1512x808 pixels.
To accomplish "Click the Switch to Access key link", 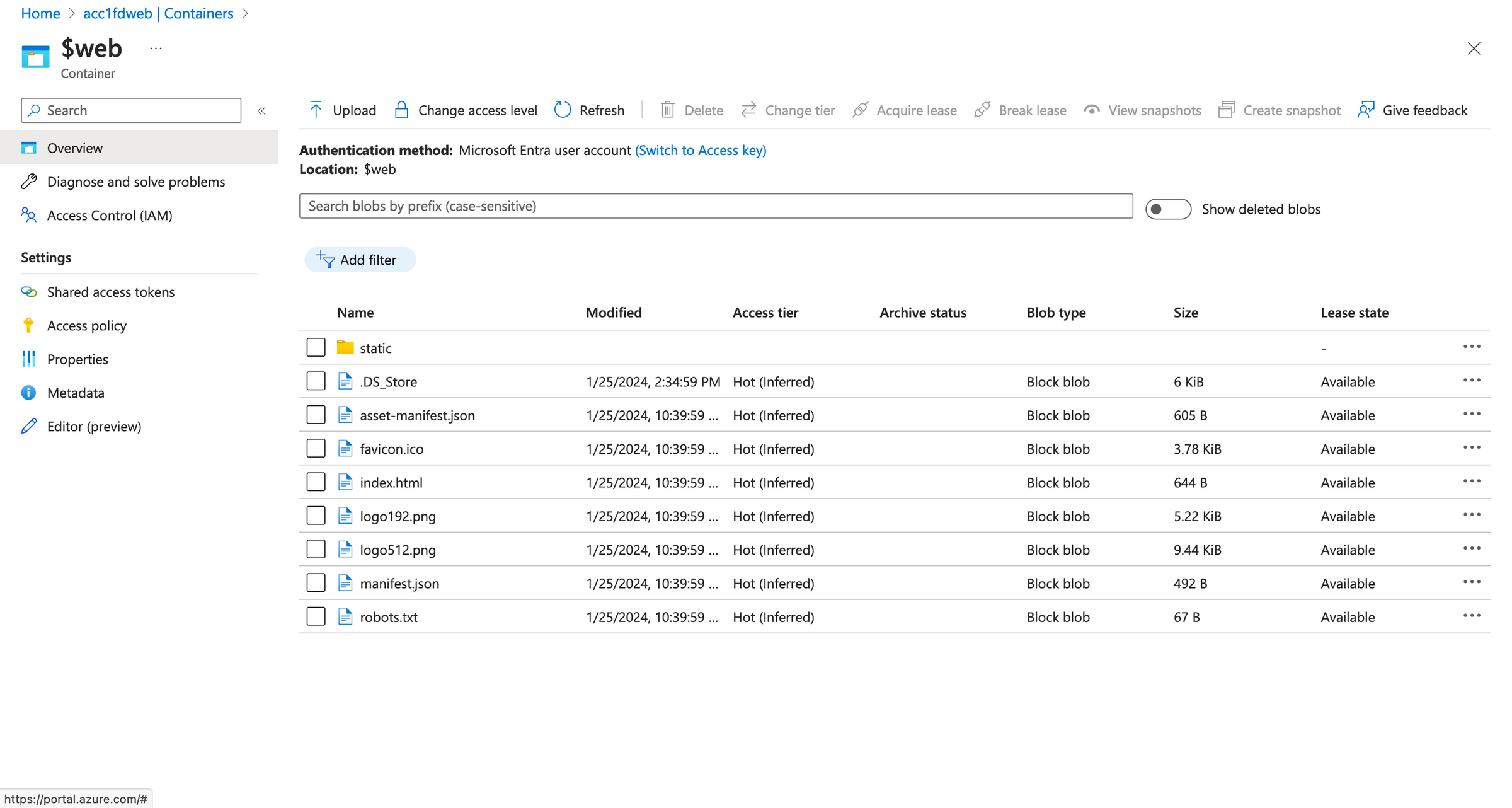I will coord(700,150).
